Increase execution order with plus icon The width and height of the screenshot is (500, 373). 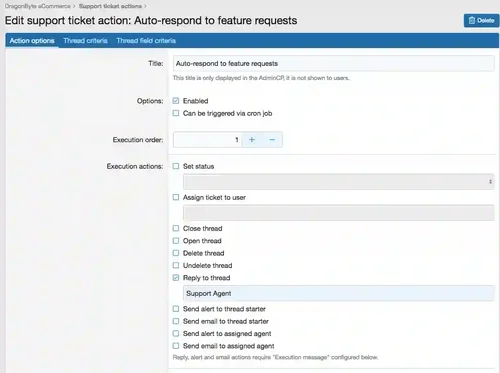coord(252,140)
